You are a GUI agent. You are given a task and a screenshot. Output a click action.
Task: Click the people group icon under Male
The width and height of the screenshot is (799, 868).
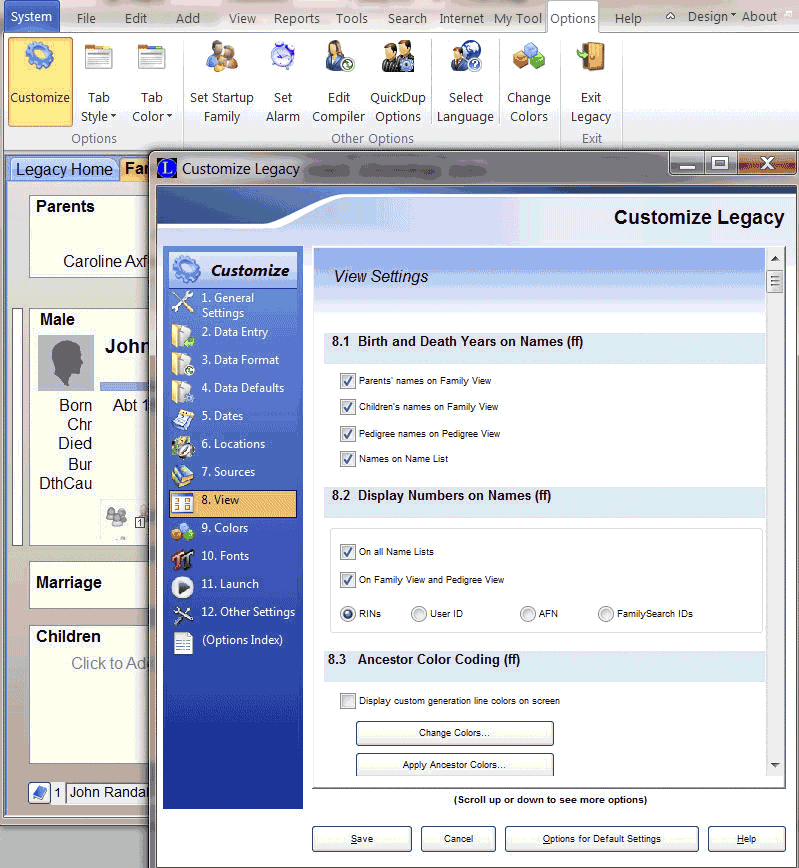coord(116,516)
